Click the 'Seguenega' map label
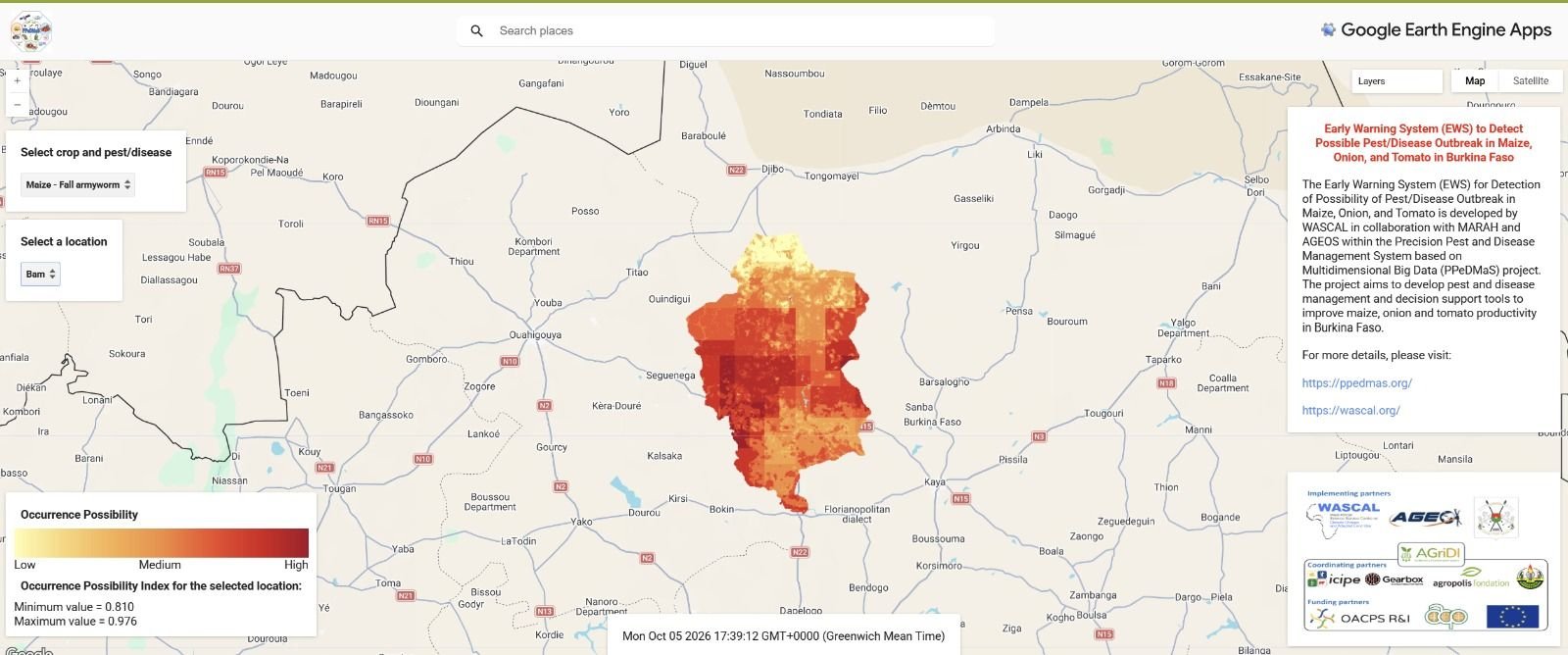This screenshot has height=655, width=1568. pos(670,376)
